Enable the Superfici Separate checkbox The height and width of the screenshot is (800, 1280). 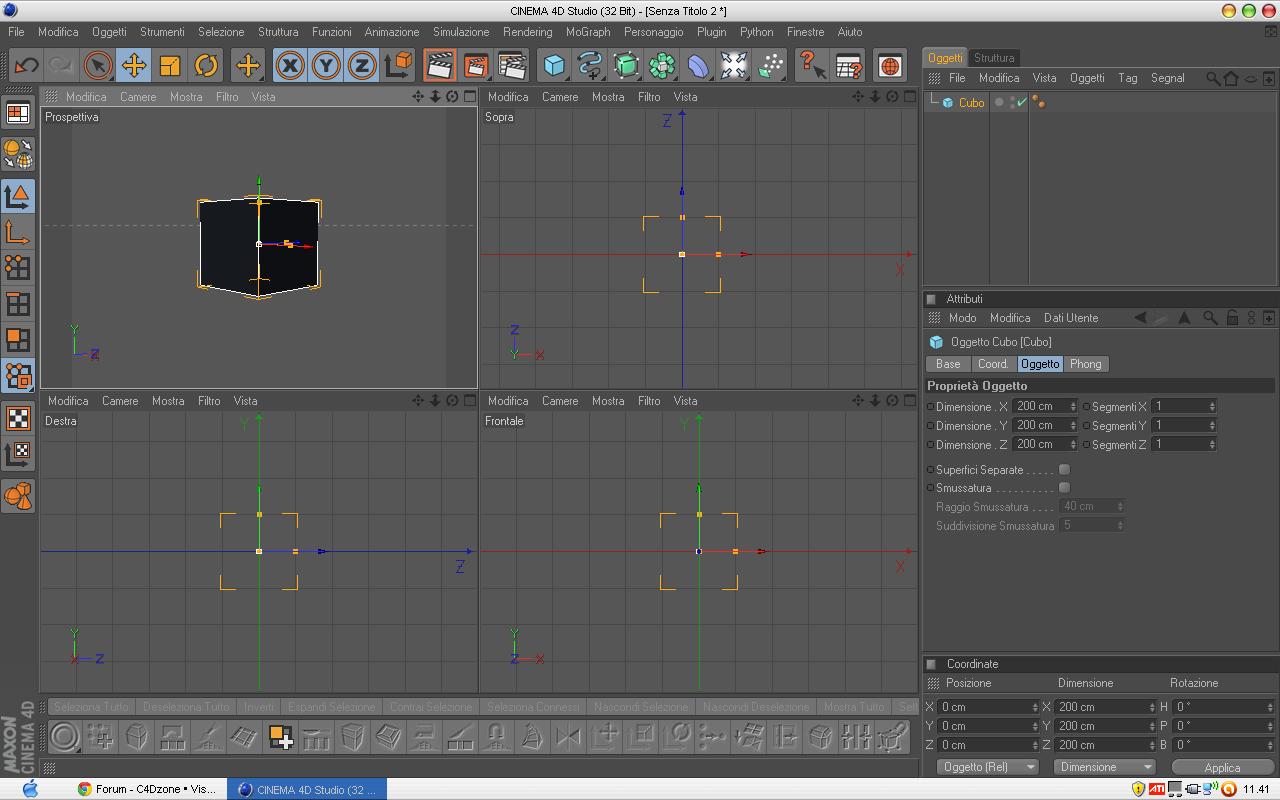click(1064, 469)
